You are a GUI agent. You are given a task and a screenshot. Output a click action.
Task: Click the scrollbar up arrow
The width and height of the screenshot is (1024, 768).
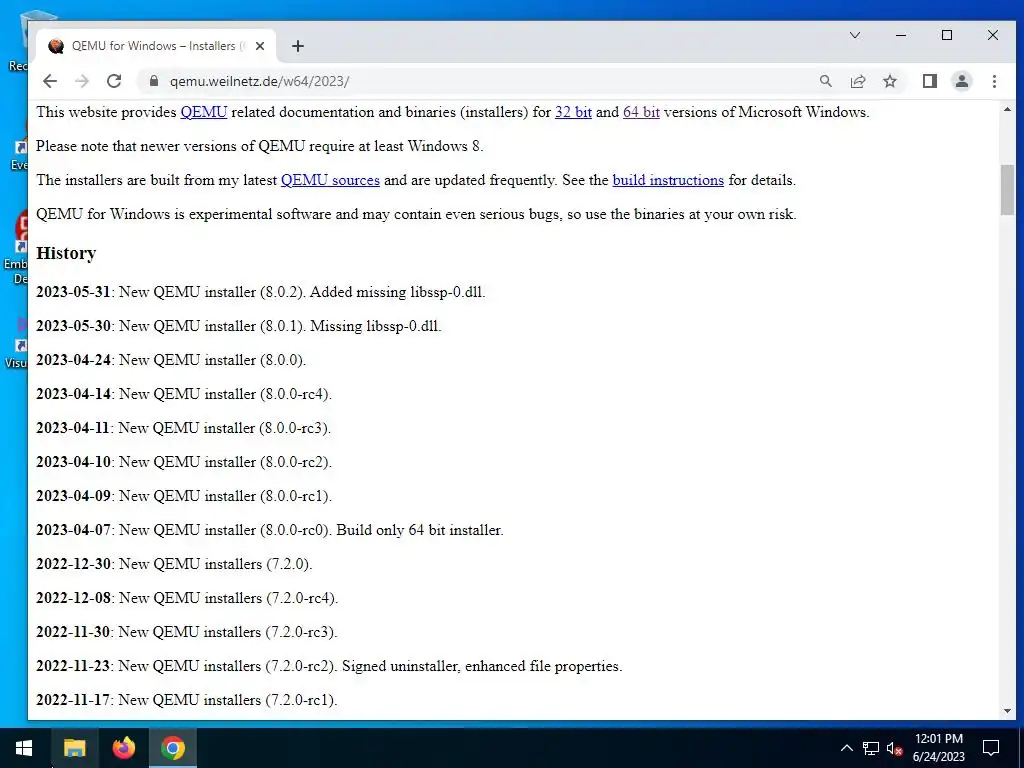pyautogui.click(x=1007, y=109)
